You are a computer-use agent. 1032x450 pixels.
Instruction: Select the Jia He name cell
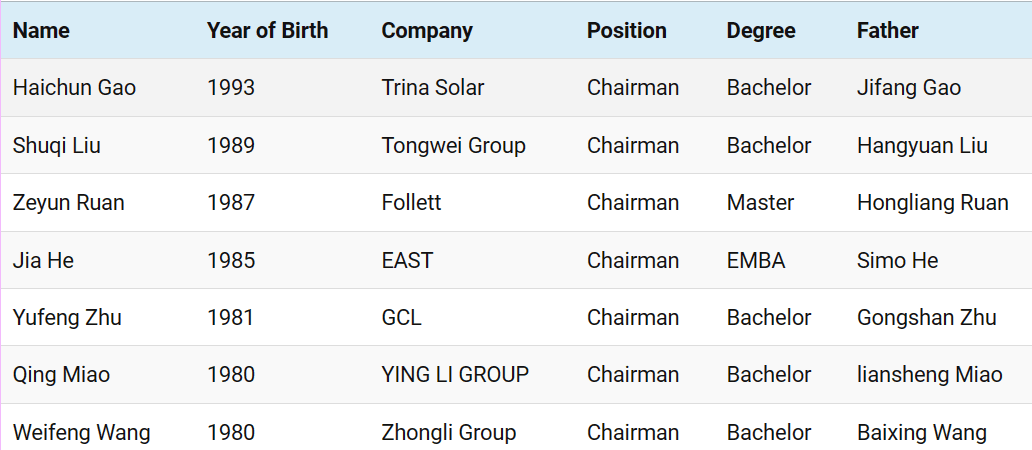(x=43, y=261)
